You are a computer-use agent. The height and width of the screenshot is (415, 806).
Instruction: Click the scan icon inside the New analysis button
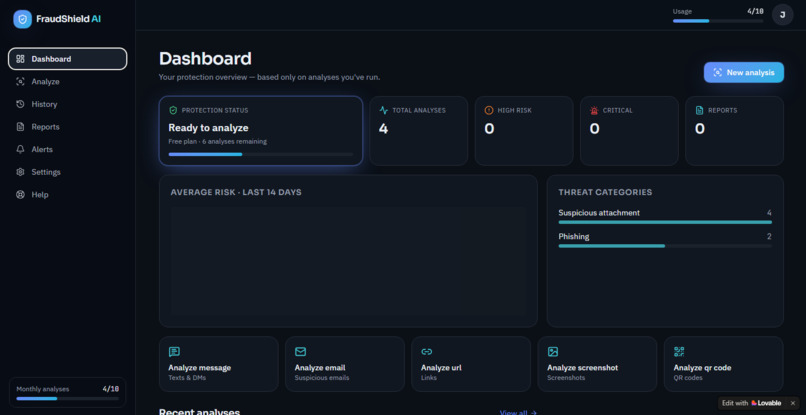point(718,73)
